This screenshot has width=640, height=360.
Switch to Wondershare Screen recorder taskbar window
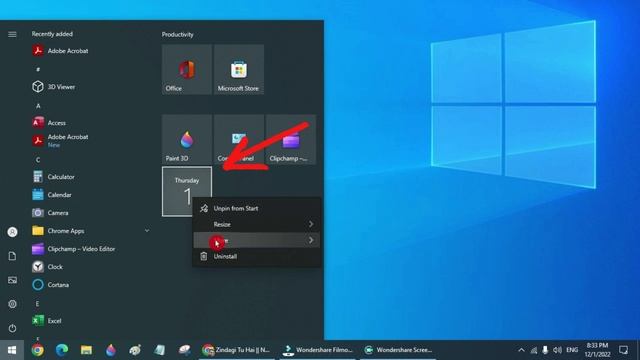(398, 350)
